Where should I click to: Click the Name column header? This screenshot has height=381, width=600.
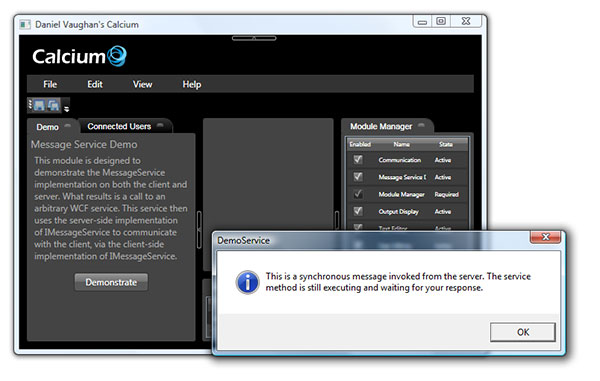[x=401, y=144]
